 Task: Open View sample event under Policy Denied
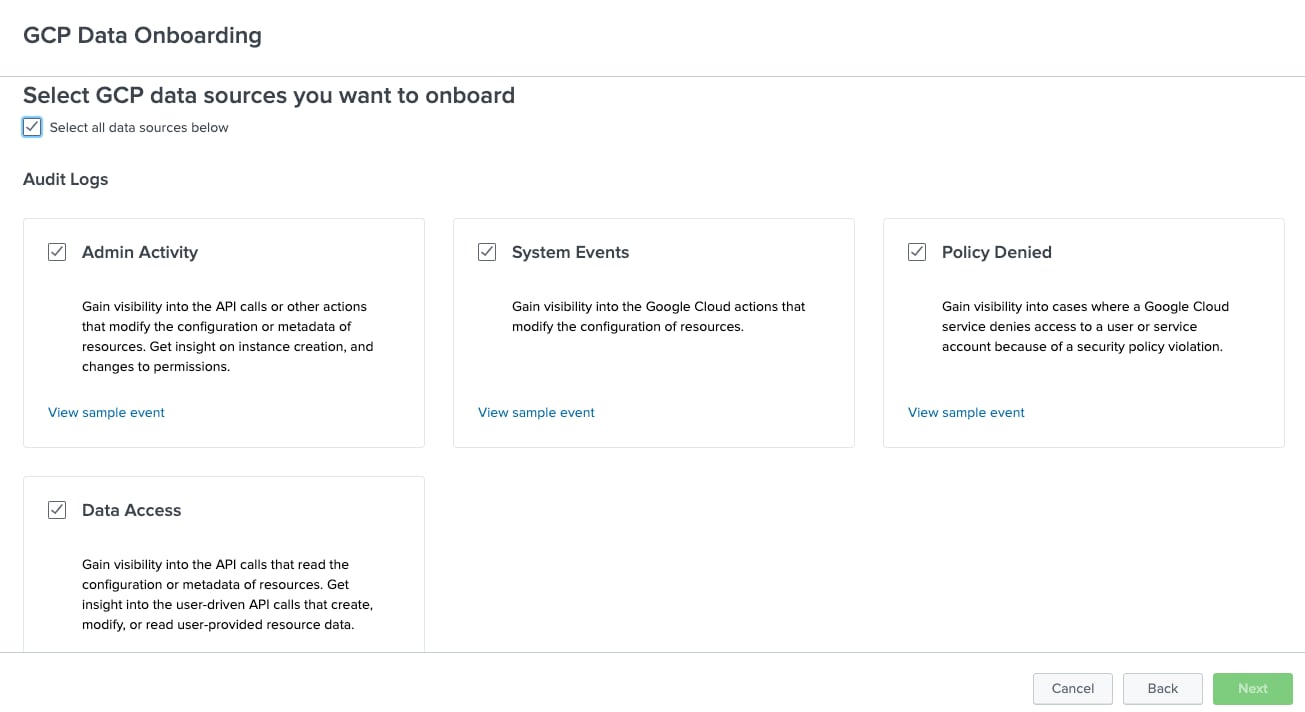tap(966, 412)
